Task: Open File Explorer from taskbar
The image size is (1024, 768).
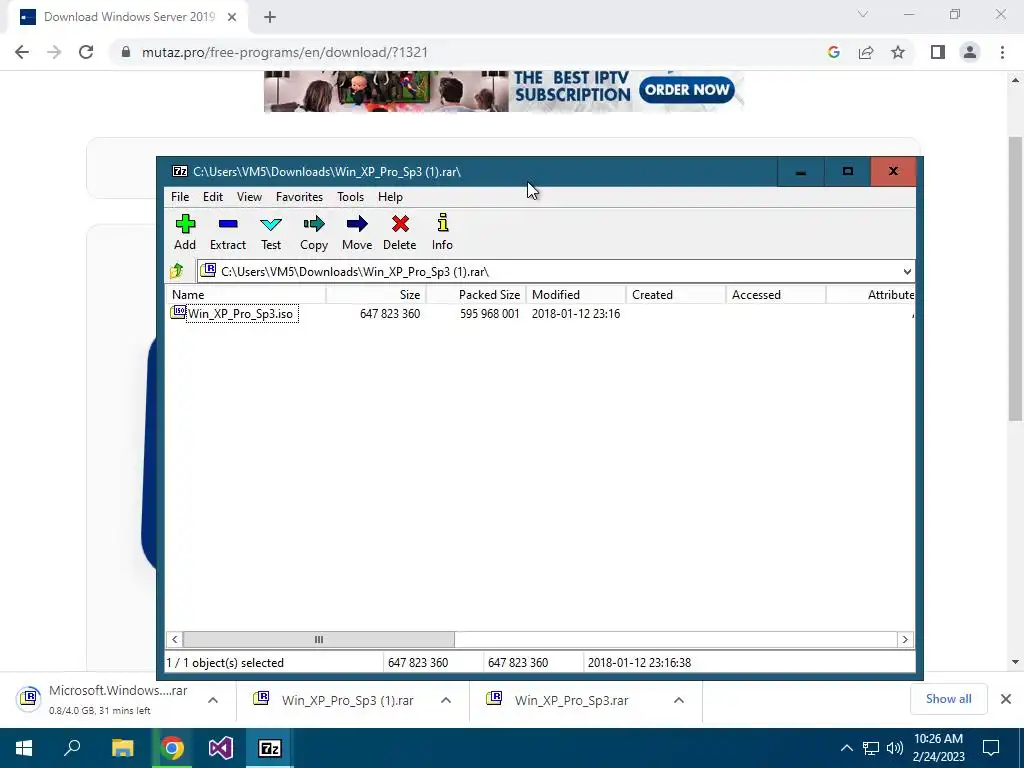Action: (x=122, y=748)
